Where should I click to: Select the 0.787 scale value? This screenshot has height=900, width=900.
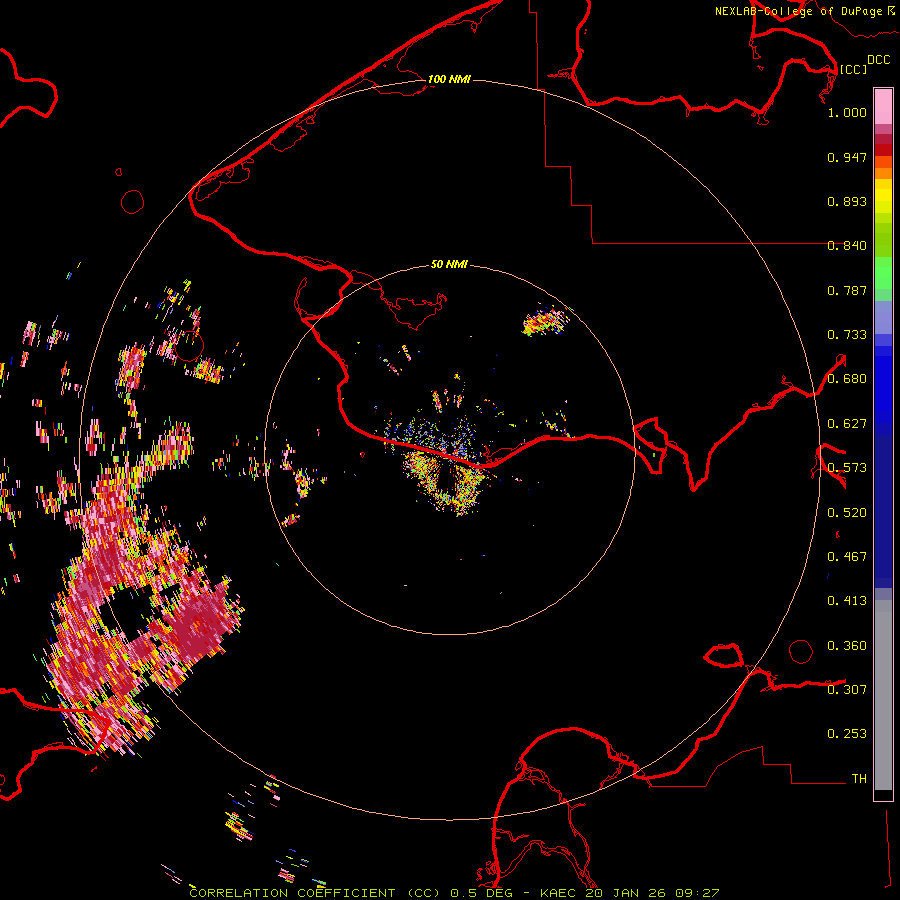tap(847, 290)
